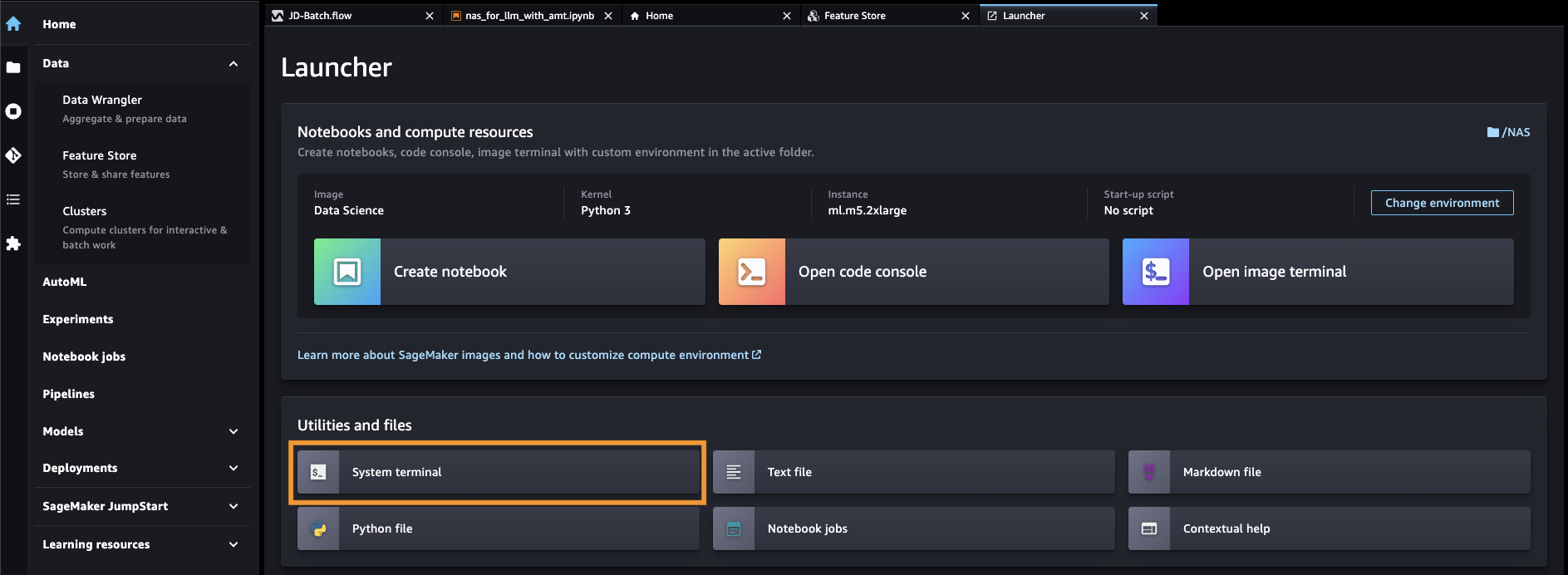Open Contextual help utility

[x=1330, y=528]
